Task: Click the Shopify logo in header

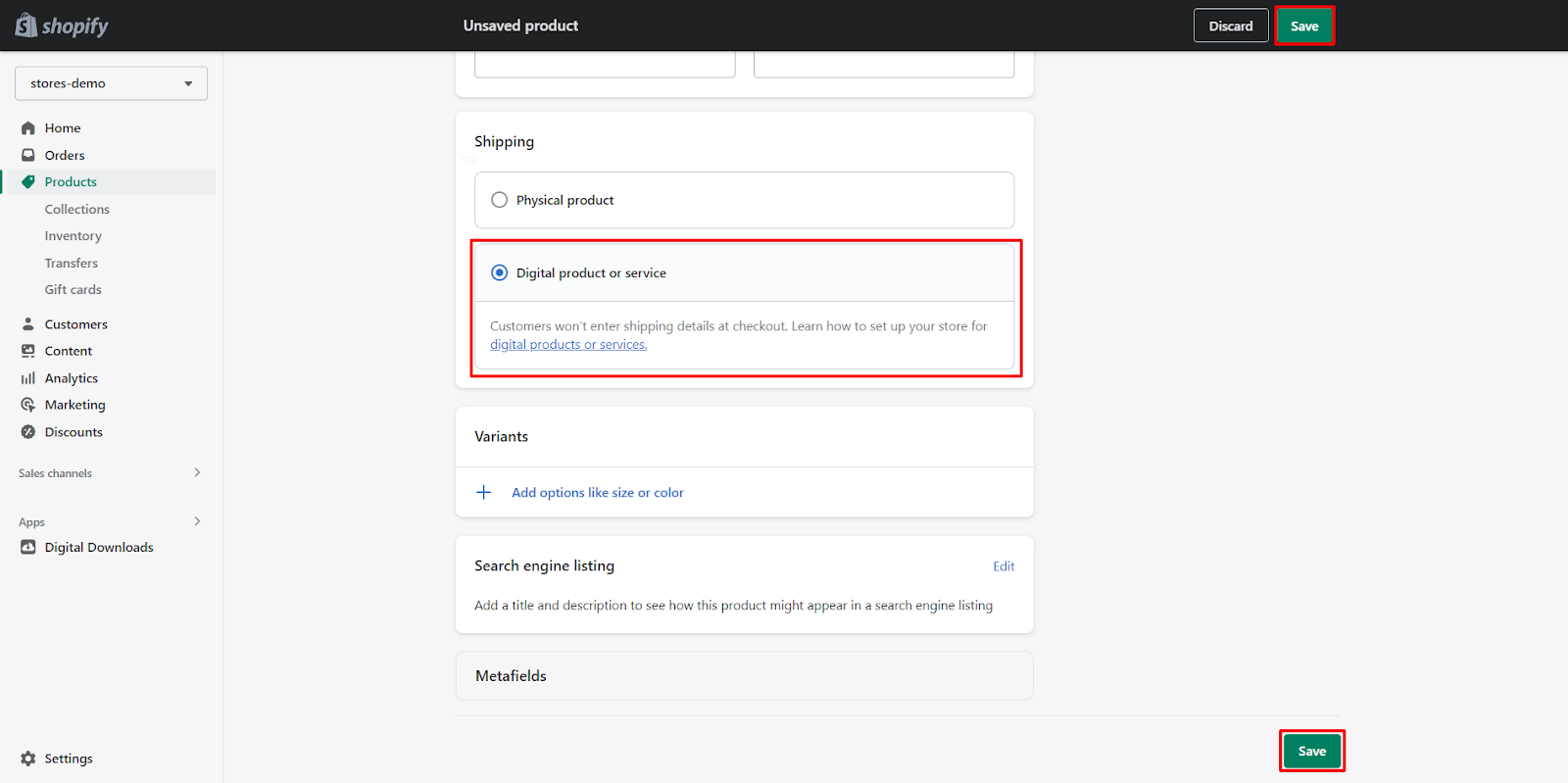Action: pyautogui.click(x=61, y=25)
